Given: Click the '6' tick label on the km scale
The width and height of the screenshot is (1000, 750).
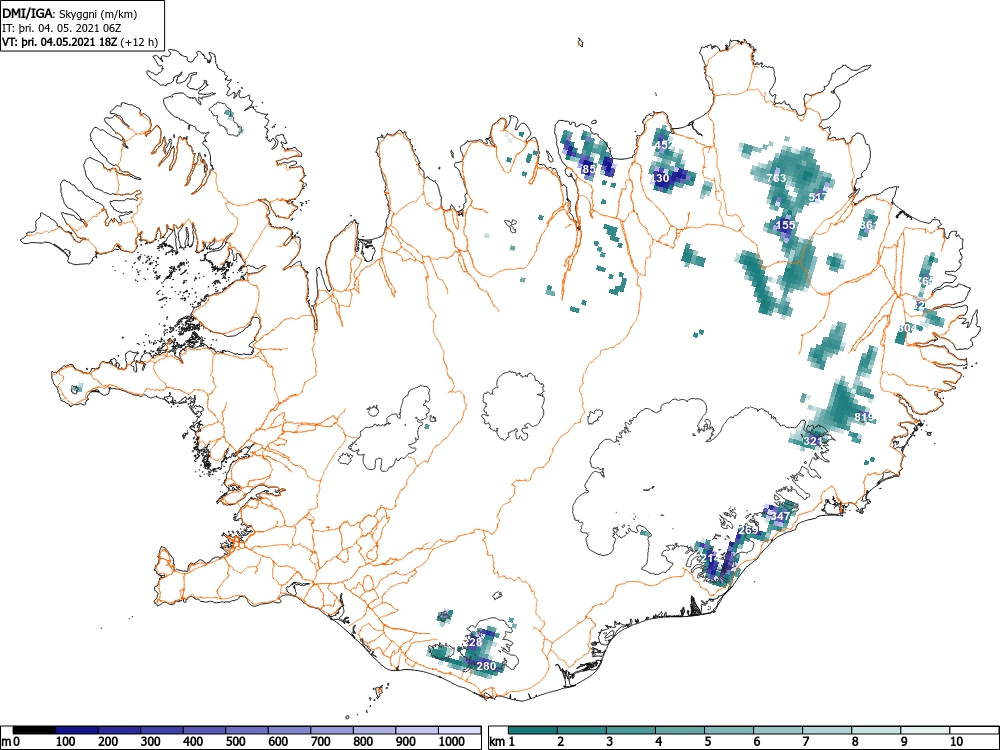Looking at the screenshot, I should [x=756, y=742].
